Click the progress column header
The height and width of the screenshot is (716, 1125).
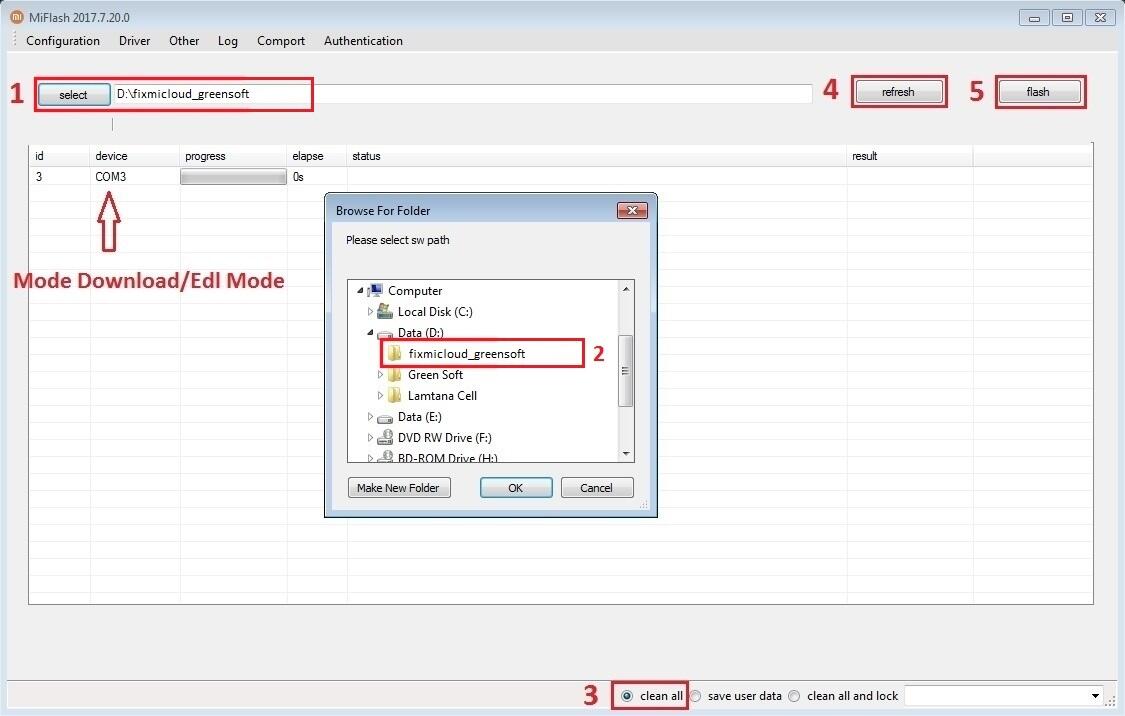click(x=233, y=156)
